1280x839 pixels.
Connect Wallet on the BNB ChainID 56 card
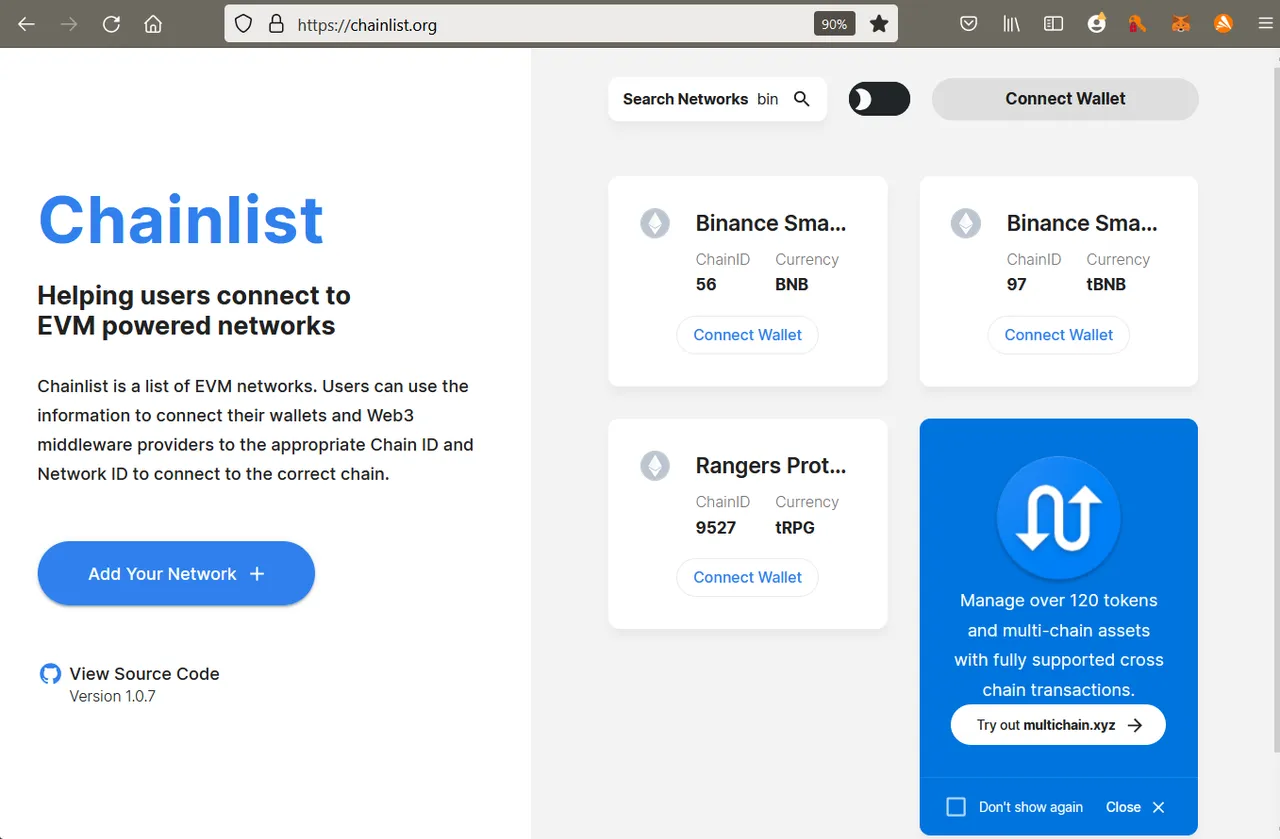tap(748, 335)
